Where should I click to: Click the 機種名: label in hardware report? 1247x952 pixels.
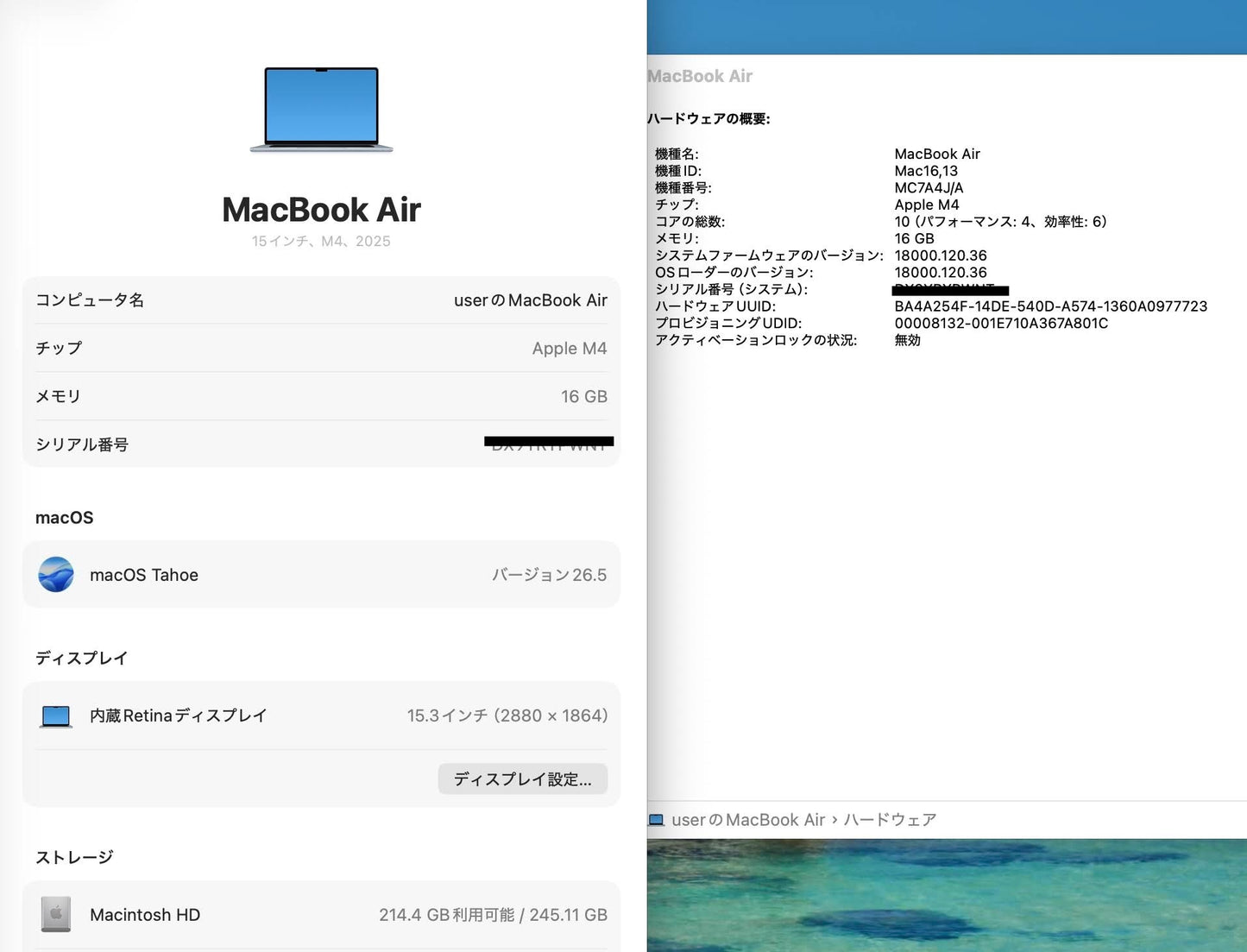click(x=677, y=154)
